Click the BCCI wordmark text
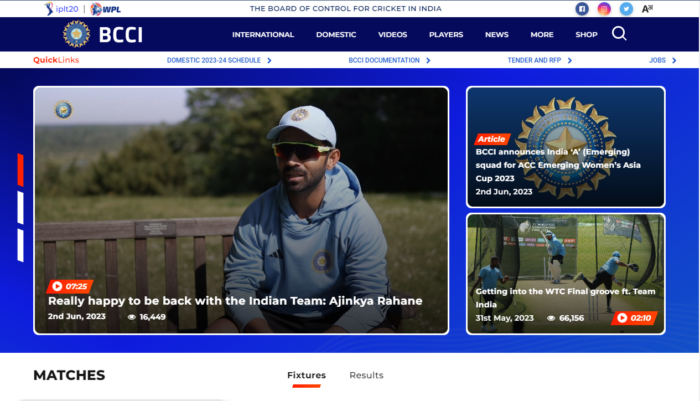 [121, 35]
